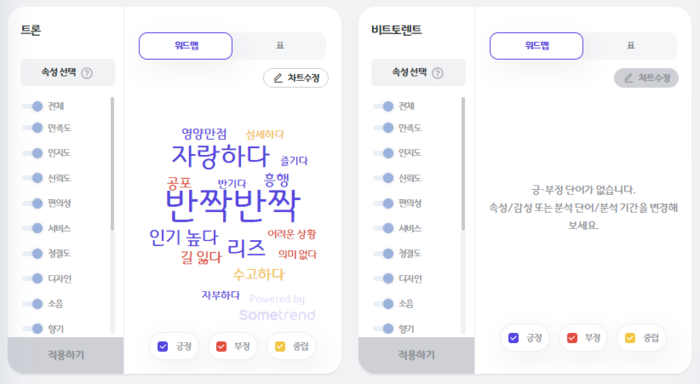700x384 pixels.
Task: Toggle 만족도 switch in 트론 panel
Action: click(x=33, y=128)
